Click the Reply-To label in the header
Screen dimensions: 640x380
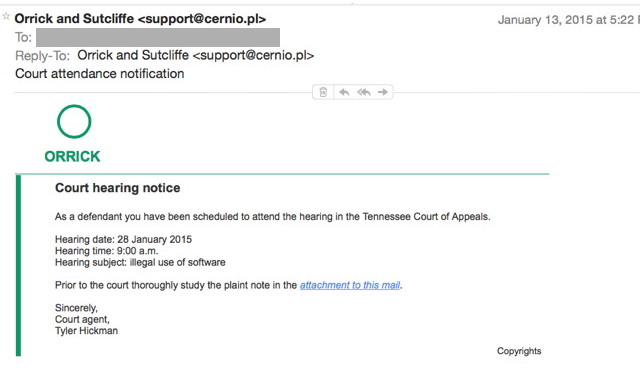[x=42, y=56]
